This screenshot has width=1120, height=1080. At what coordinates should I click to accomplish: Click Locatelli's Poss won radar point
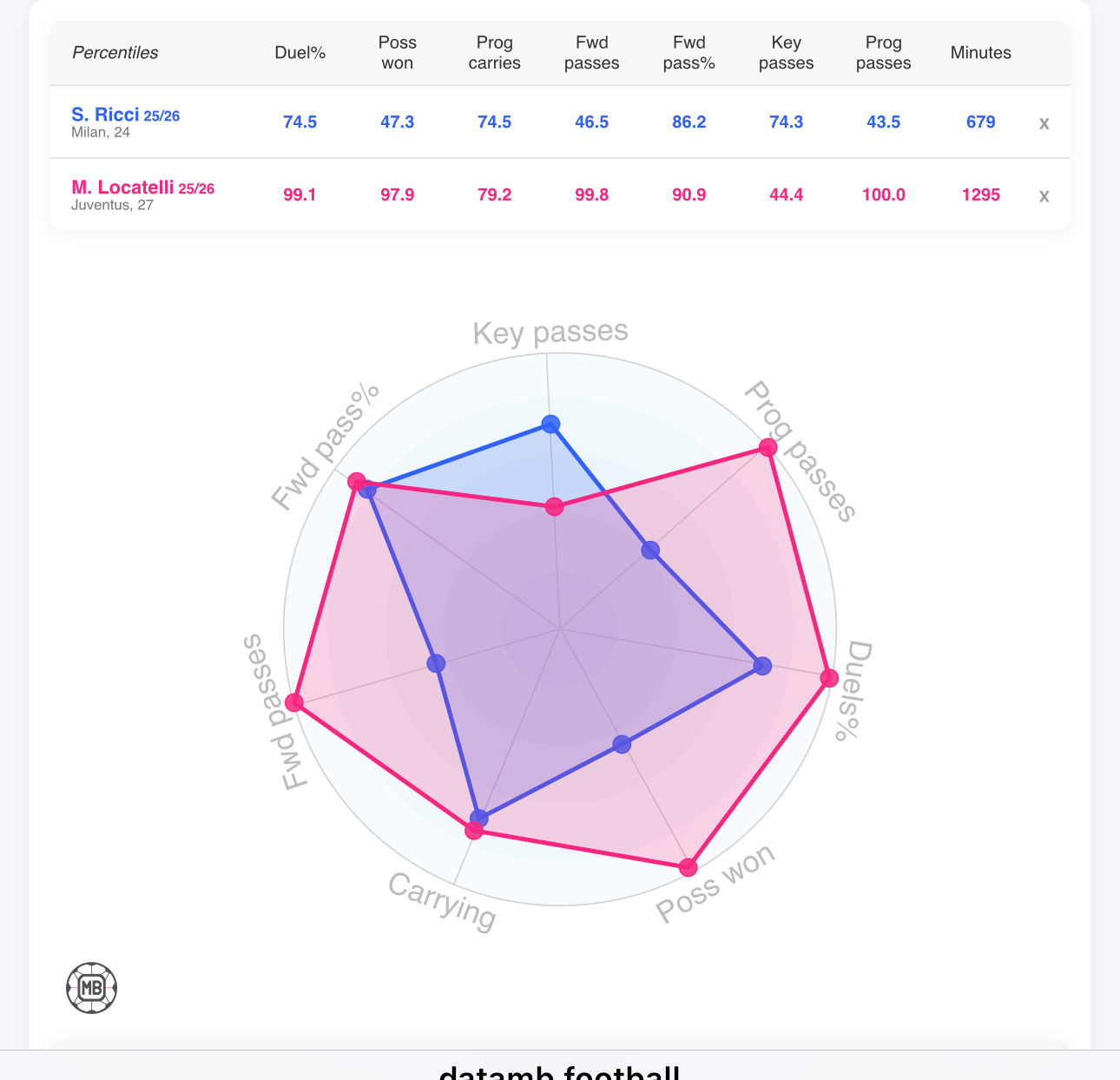[688, 866]
